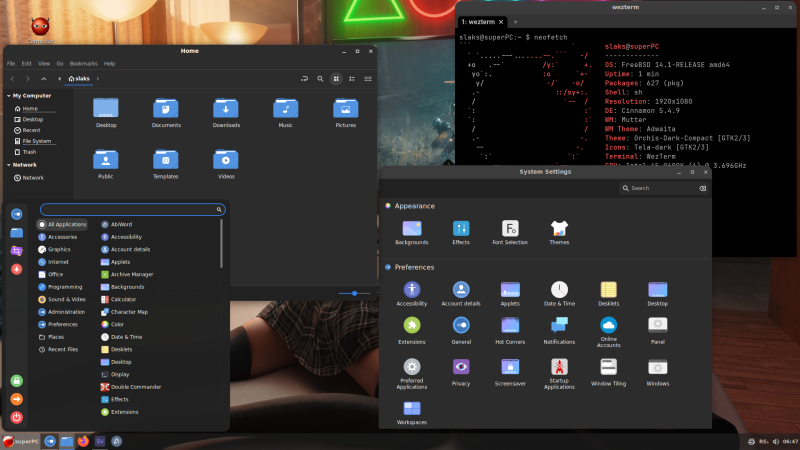Open Panel settings
Viewport: 800px width, 450px height.
(x=658, y=331)
